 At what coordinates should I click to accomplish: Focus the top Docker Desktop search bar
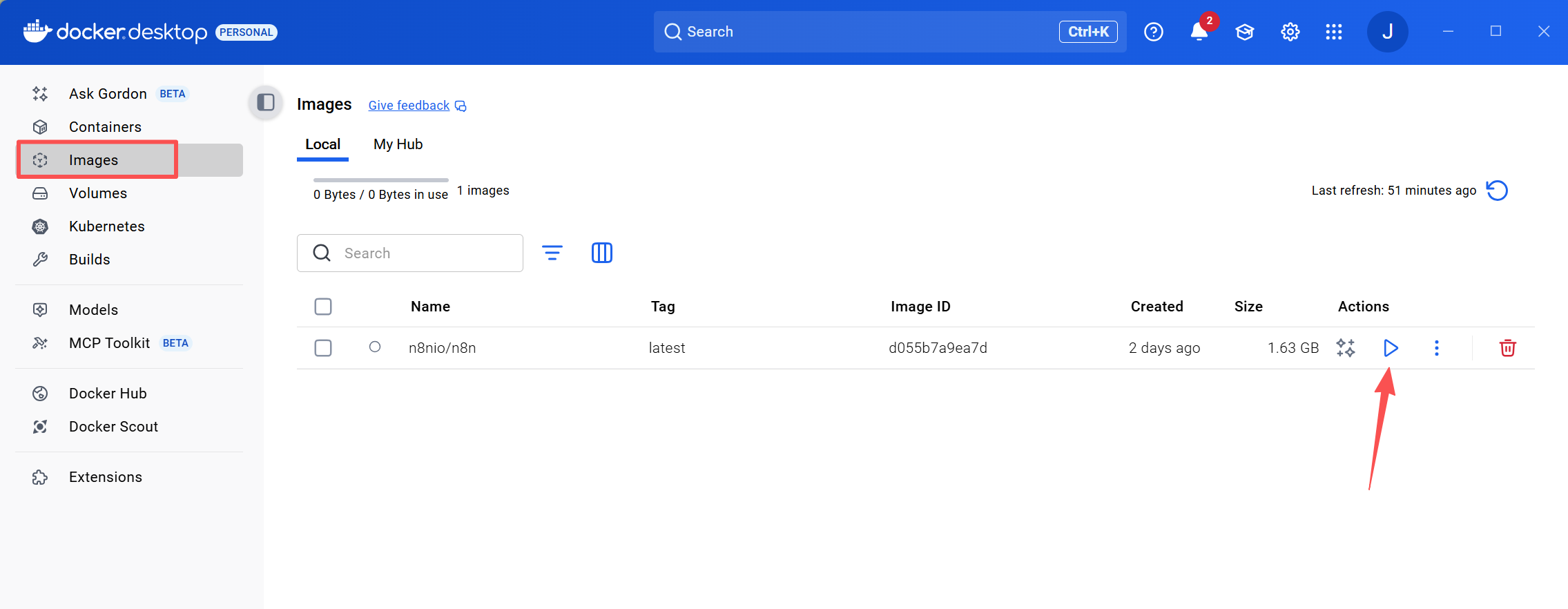click(x=890, y=32)
